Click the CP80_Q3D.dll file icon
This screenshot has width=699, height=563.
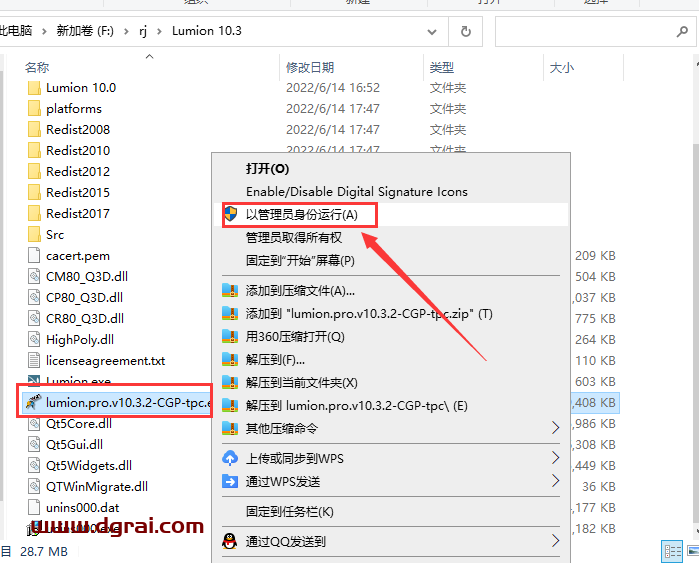[34, 297]
